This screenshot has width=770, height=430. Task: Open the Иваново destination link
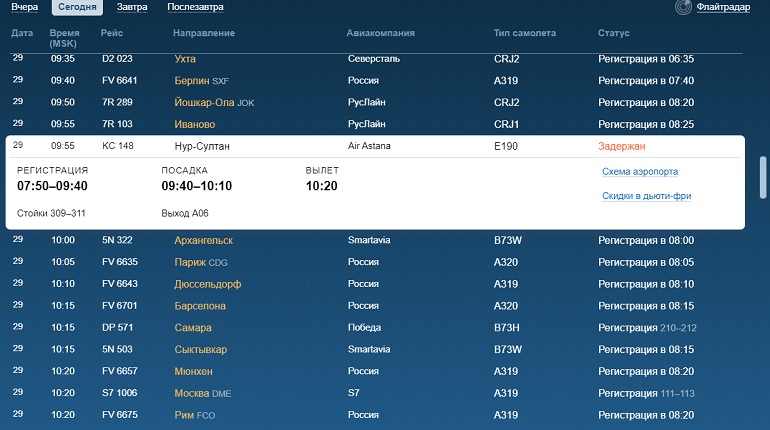click(194, 124)
